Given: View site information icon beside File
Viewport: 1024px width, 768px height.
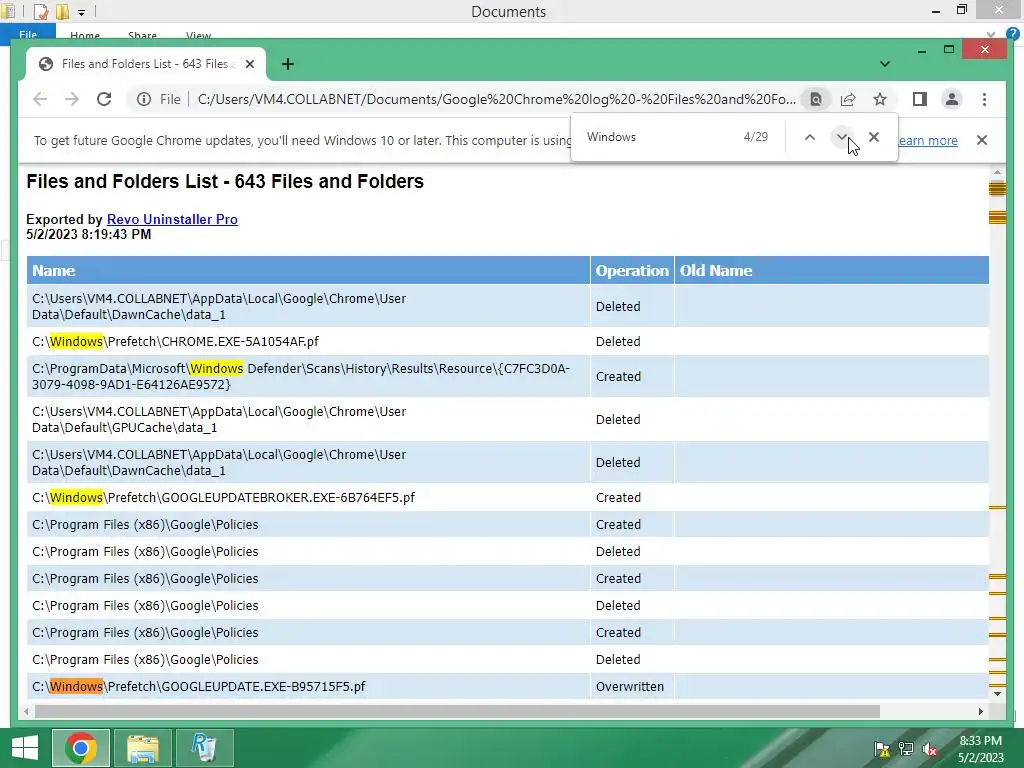Looking at the screenshot, I should 144,99.
